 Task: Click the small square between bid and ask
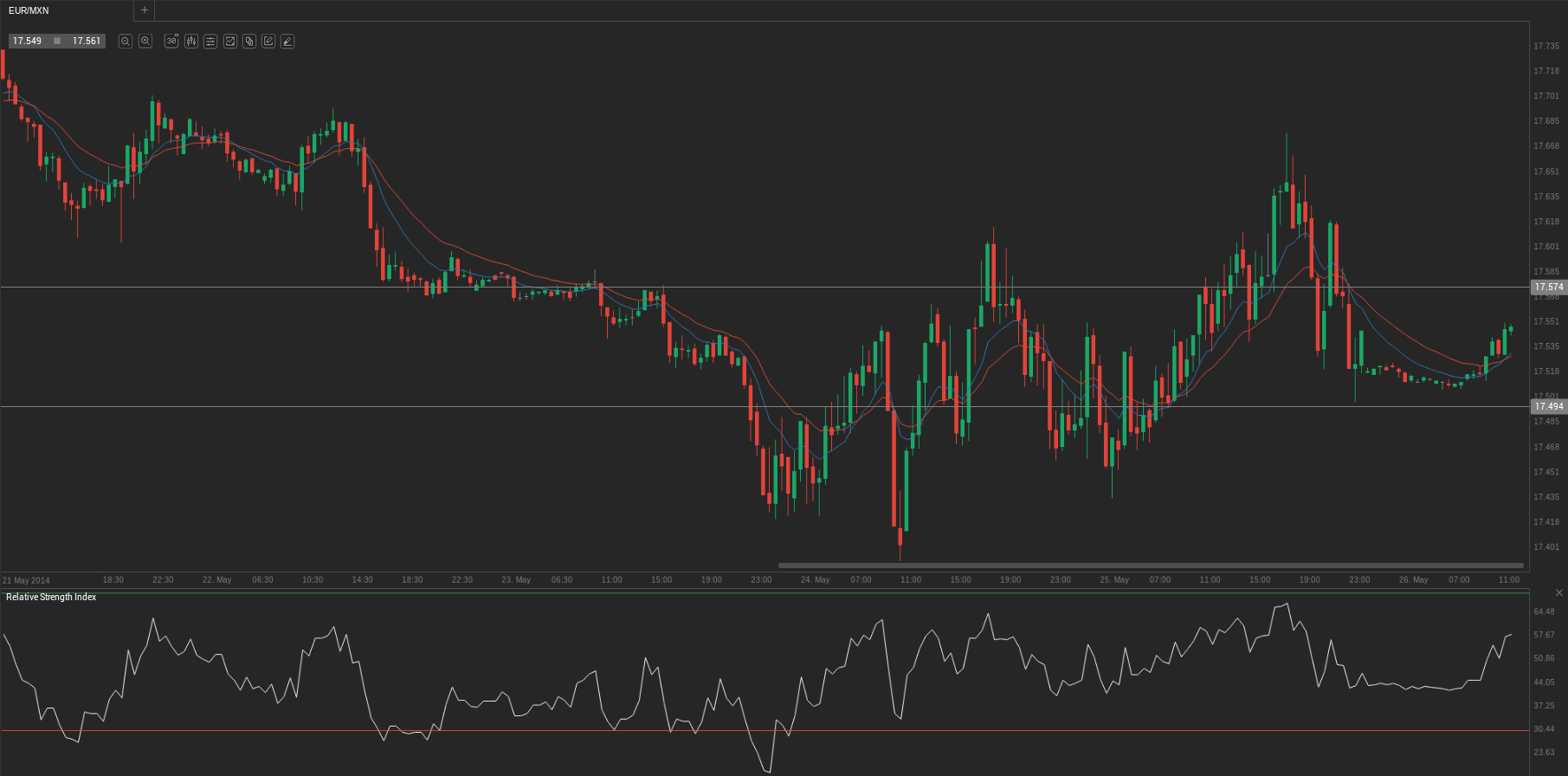57,41
